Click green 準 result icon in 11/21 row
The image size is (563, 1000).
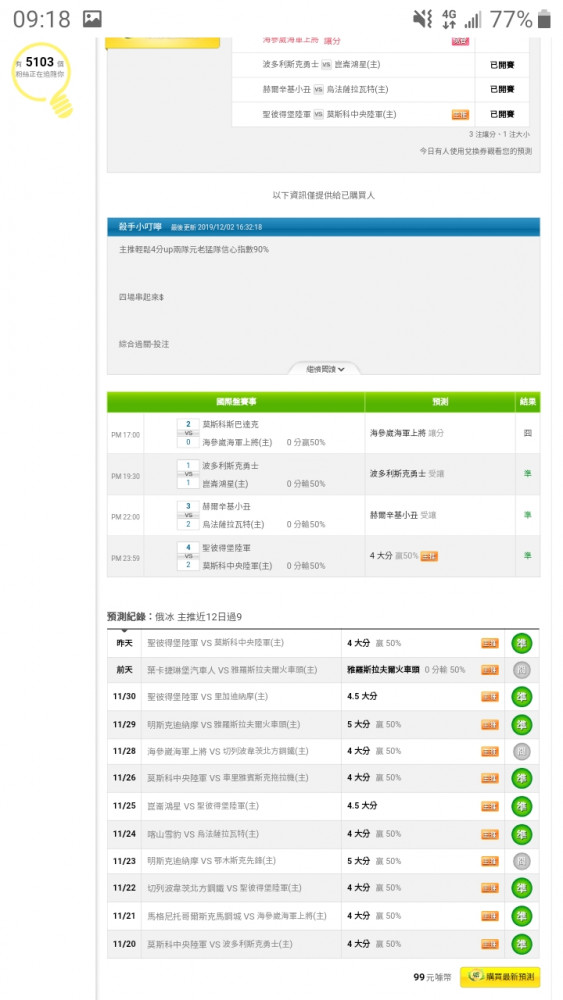(x=522, y=916)
